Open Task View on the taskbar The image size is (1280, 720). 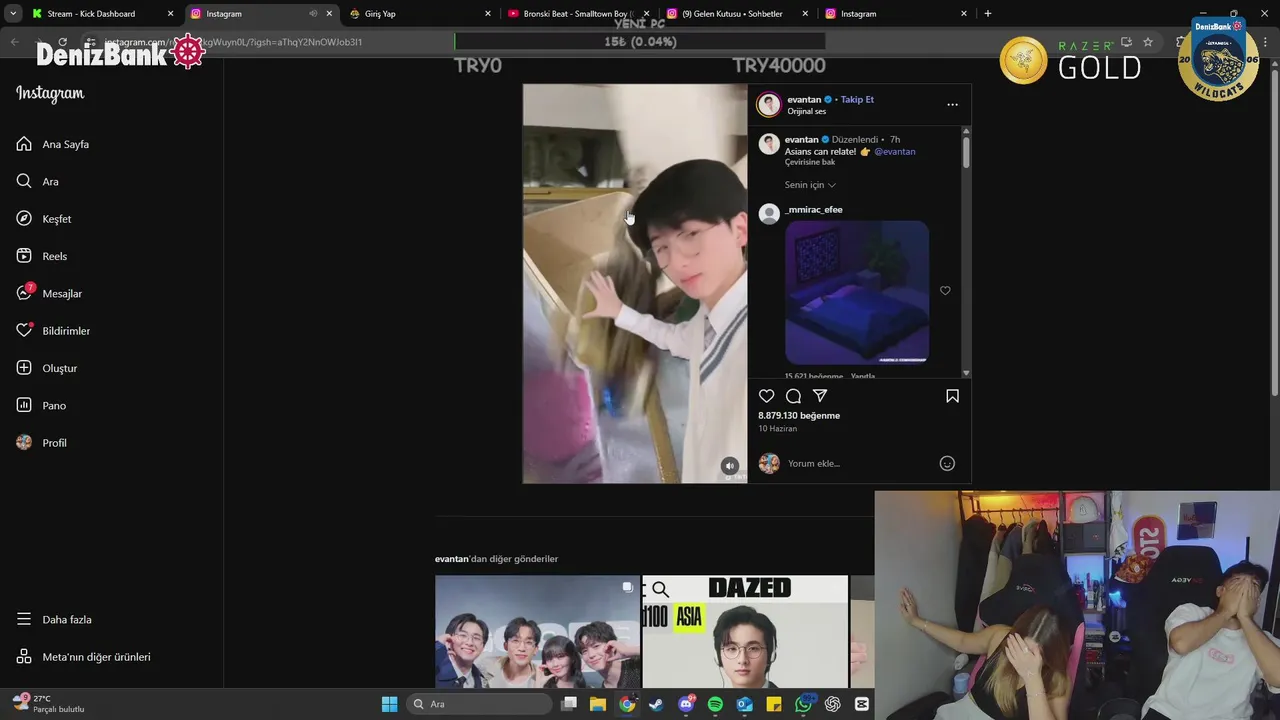(x=569, y=704)
